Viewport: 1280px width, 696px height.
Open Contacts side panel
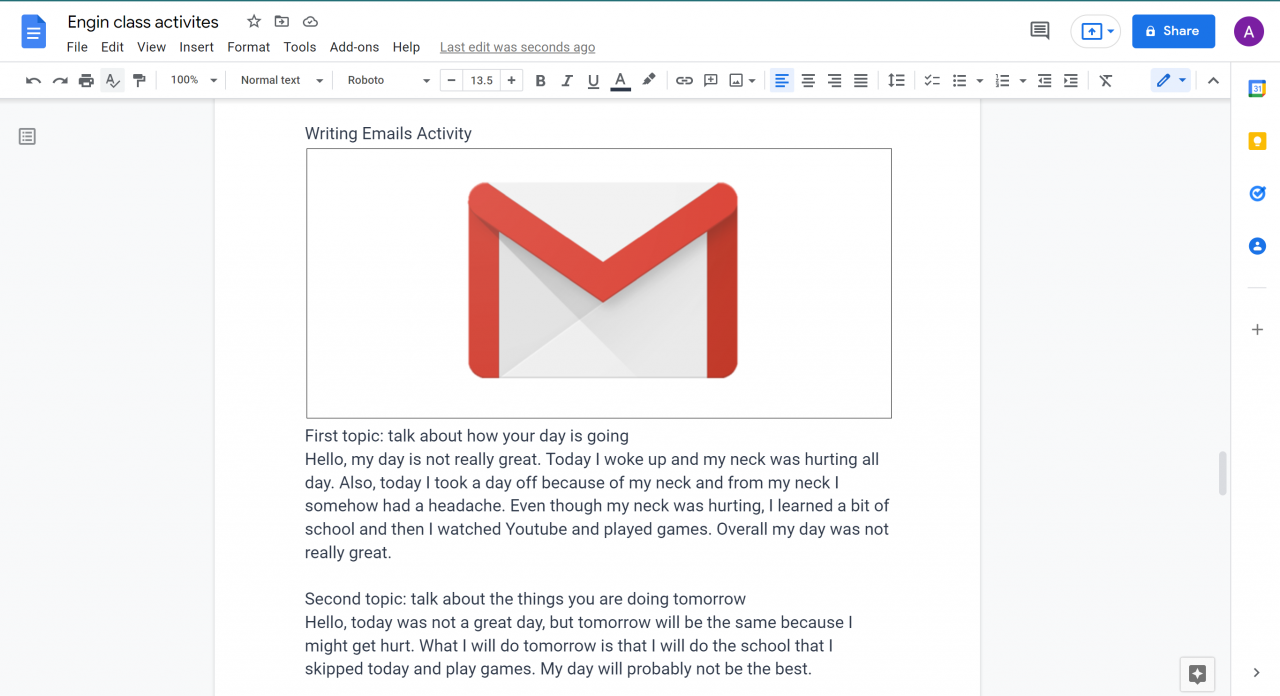pos(1257,245)
